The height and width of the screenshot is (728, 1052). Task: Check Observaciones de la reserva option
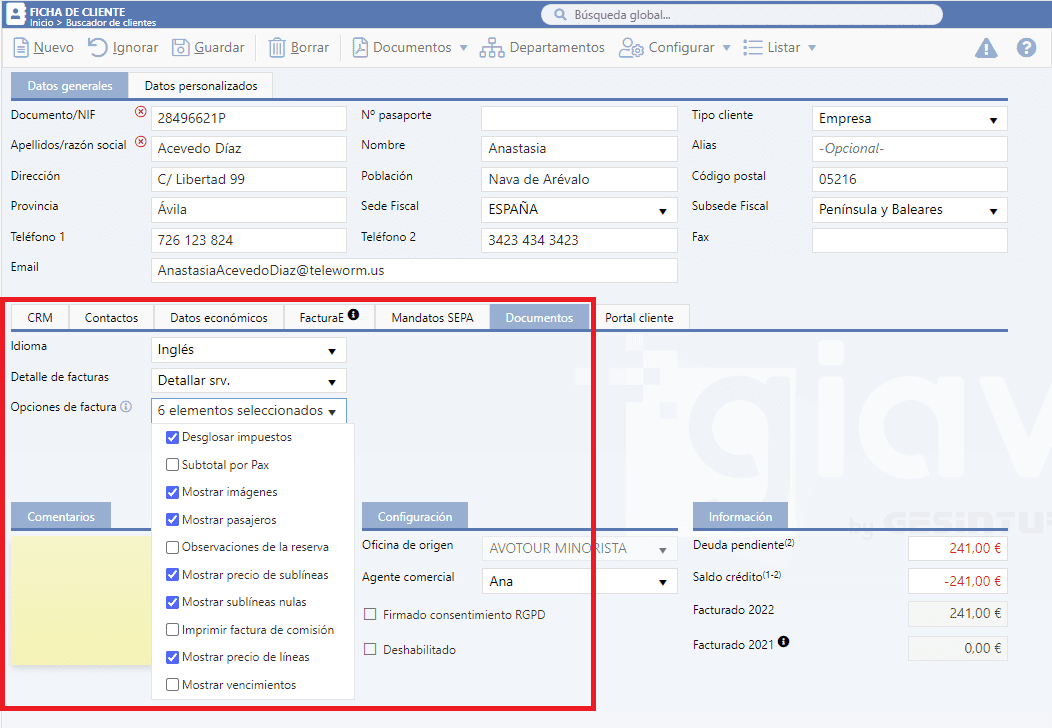point(172,547)
